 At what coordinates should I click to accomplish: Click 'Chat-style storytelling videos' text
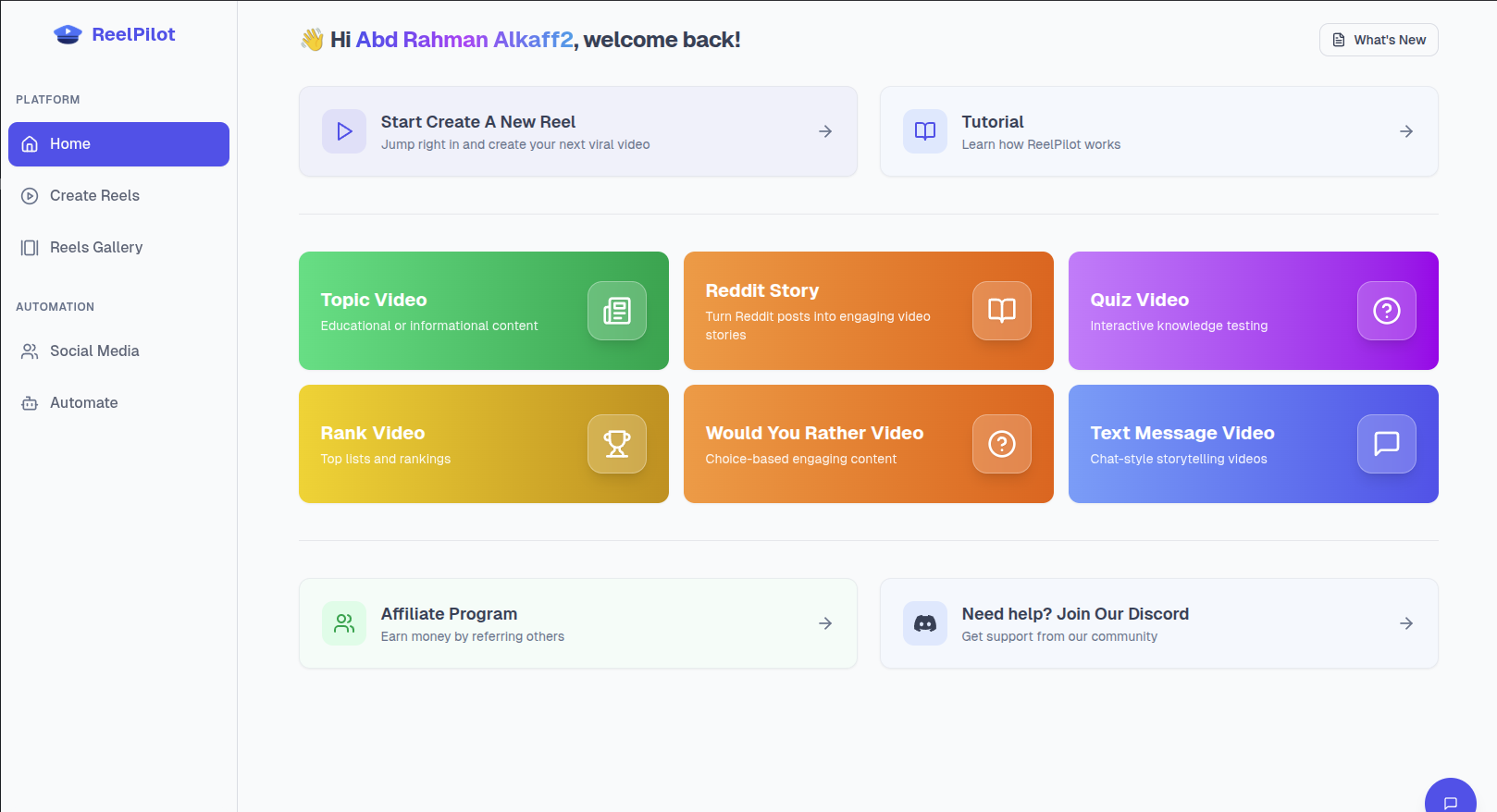coord(1179,459)
